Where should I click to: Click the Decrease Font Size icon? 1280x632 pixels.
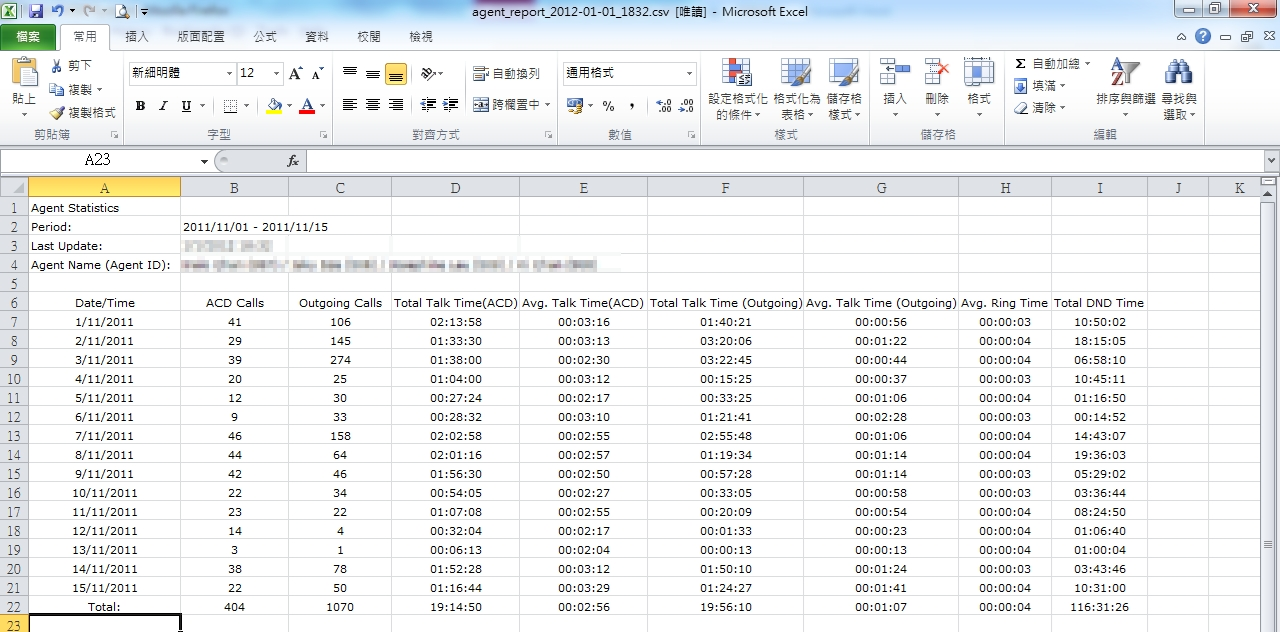click(317, 73)
